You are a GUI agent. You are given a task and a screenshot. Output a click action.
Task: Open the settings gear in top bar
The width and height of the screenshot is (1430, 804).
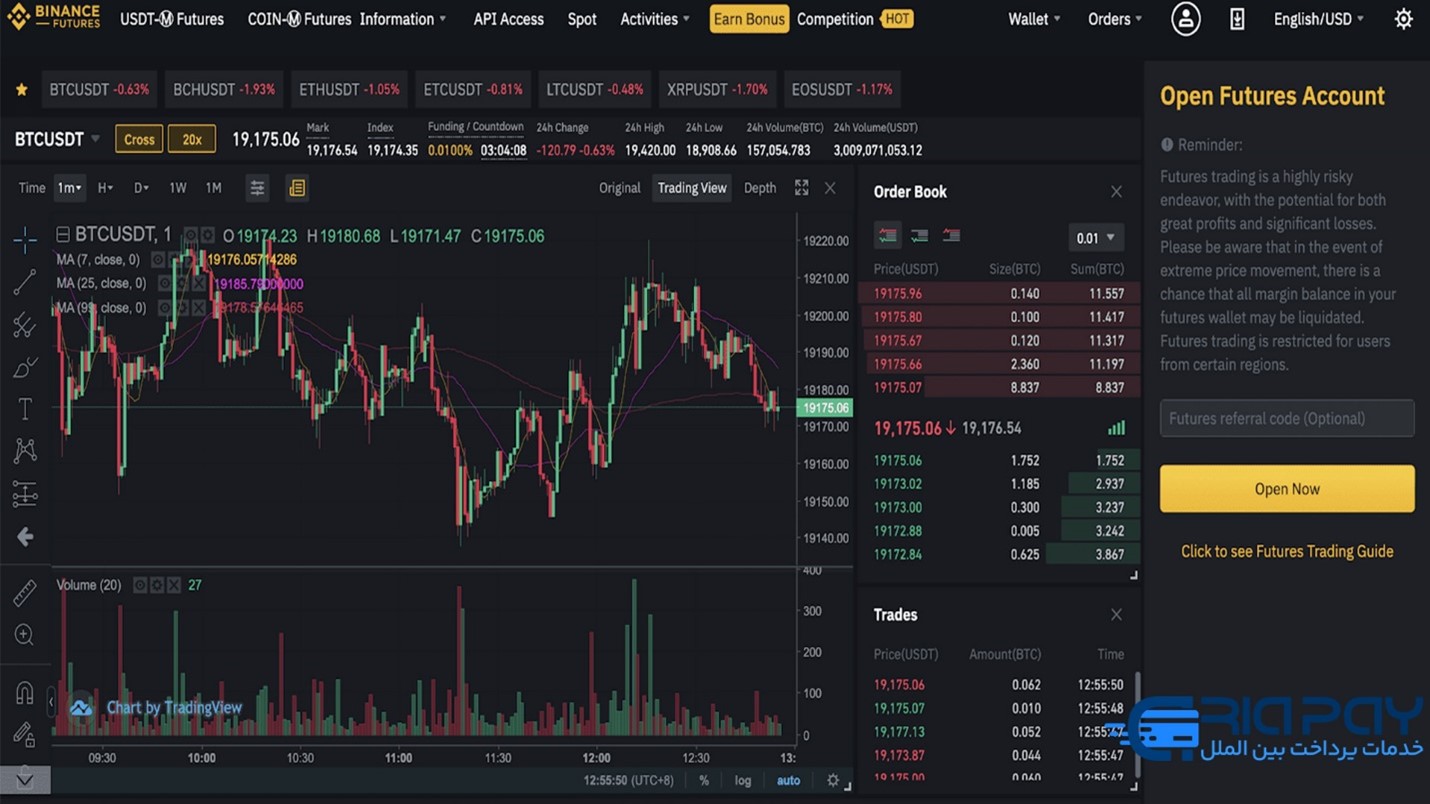[x=1404, y=19]
